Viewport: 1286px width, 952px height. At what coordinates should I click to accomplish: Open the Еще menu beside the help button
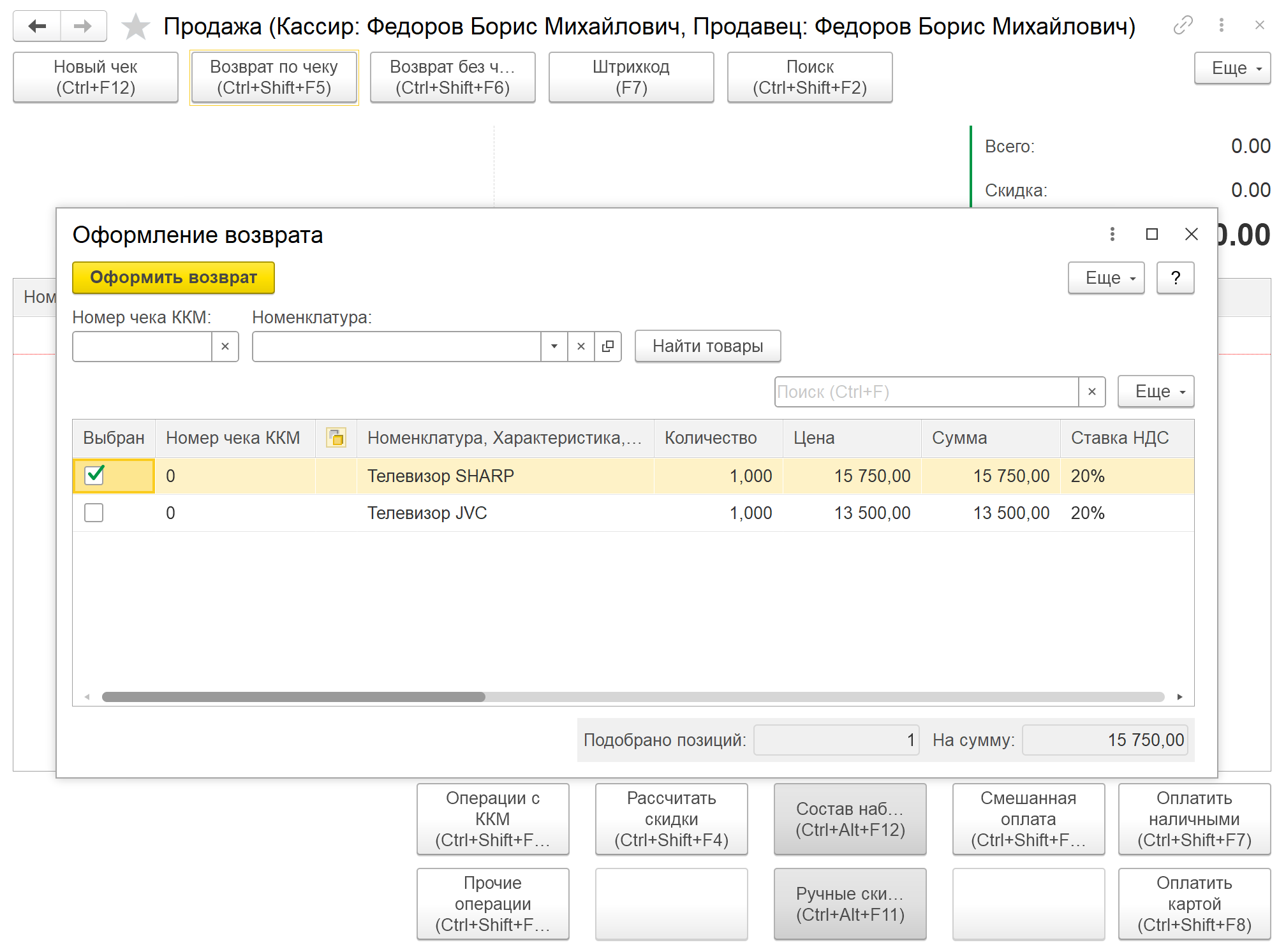1105,278
